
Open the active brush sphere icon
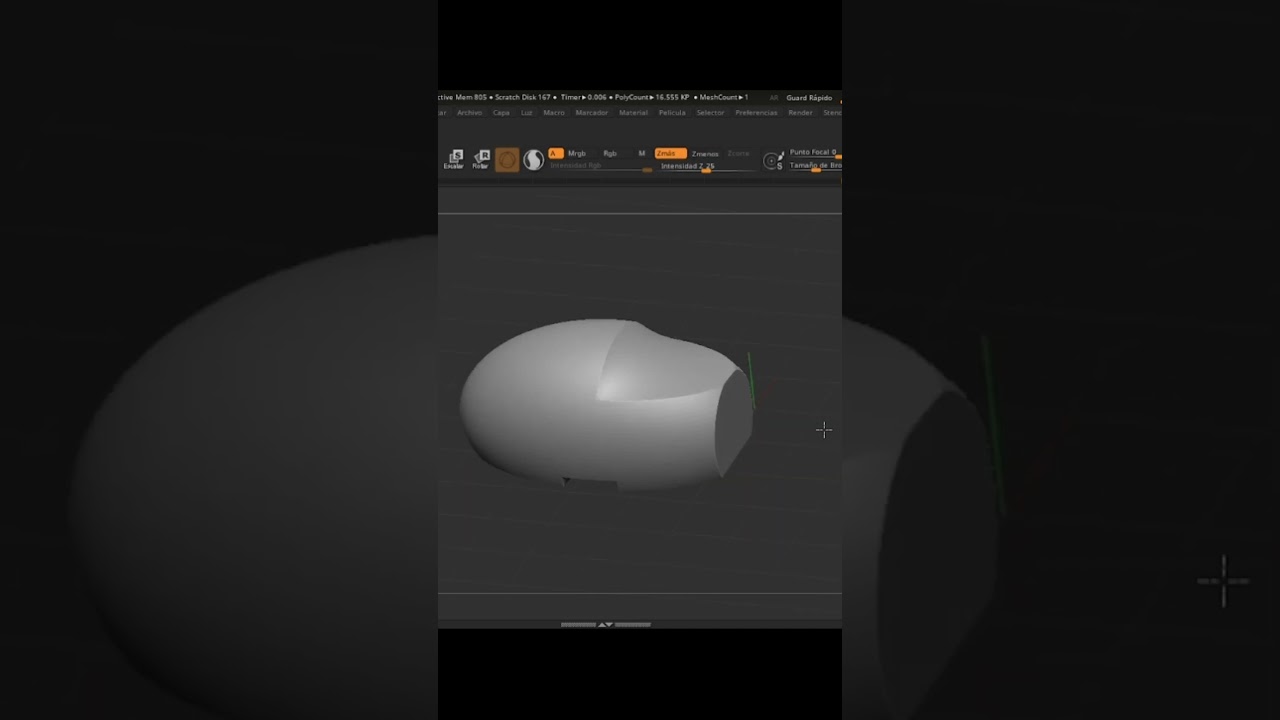tap(507, 160)
